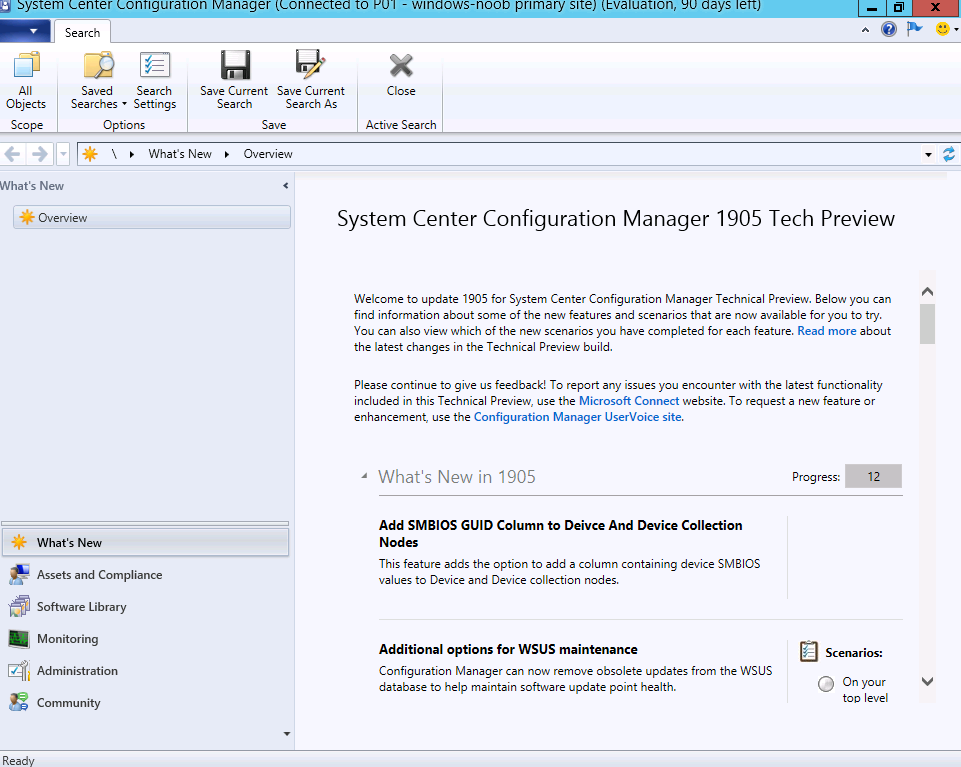The height and width of the screenshot is (767, 961).
Task: Open the Administration workspace
Action: pyautogui.click(x=145, y=670)
